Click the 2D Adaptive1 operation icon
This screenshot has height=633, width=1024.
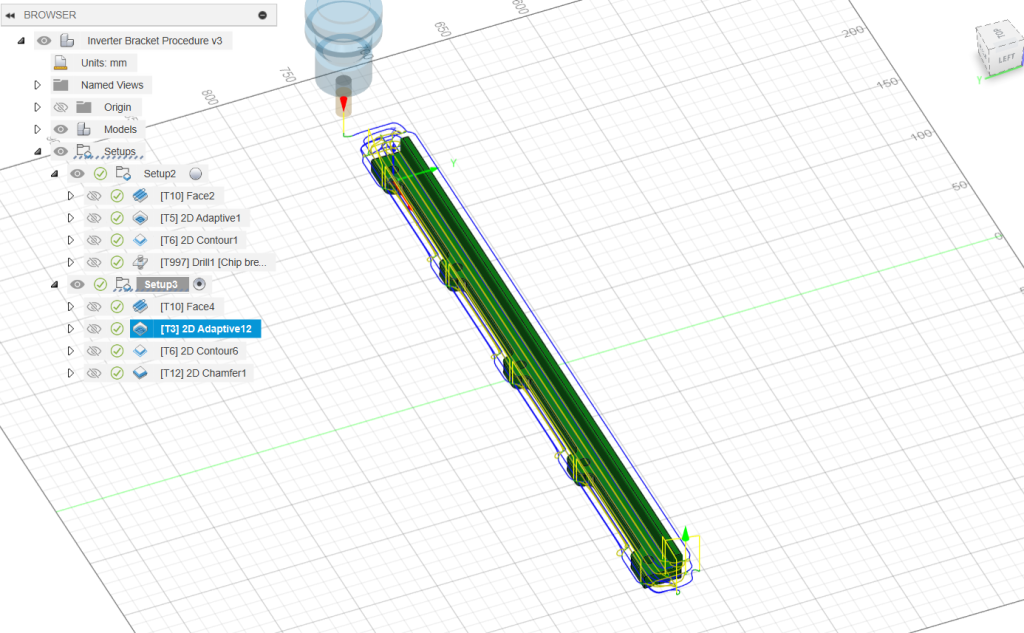click(x=140, y=218)
